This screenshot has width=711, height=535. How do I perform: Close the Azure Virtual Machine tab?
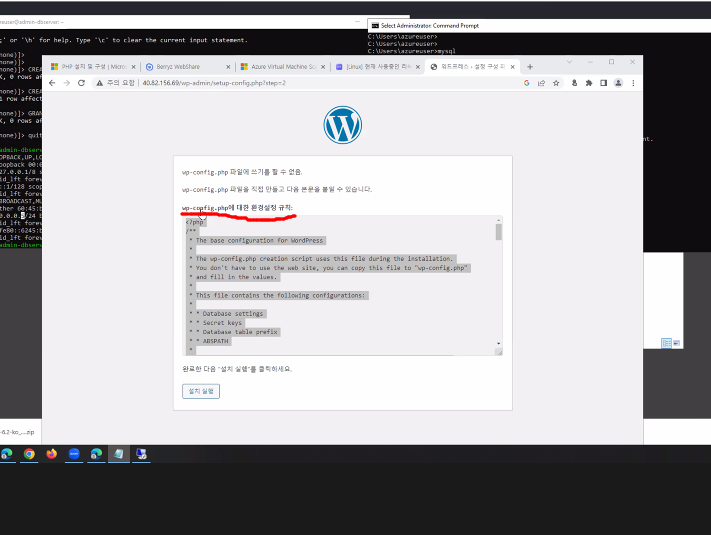coord(323,67)
